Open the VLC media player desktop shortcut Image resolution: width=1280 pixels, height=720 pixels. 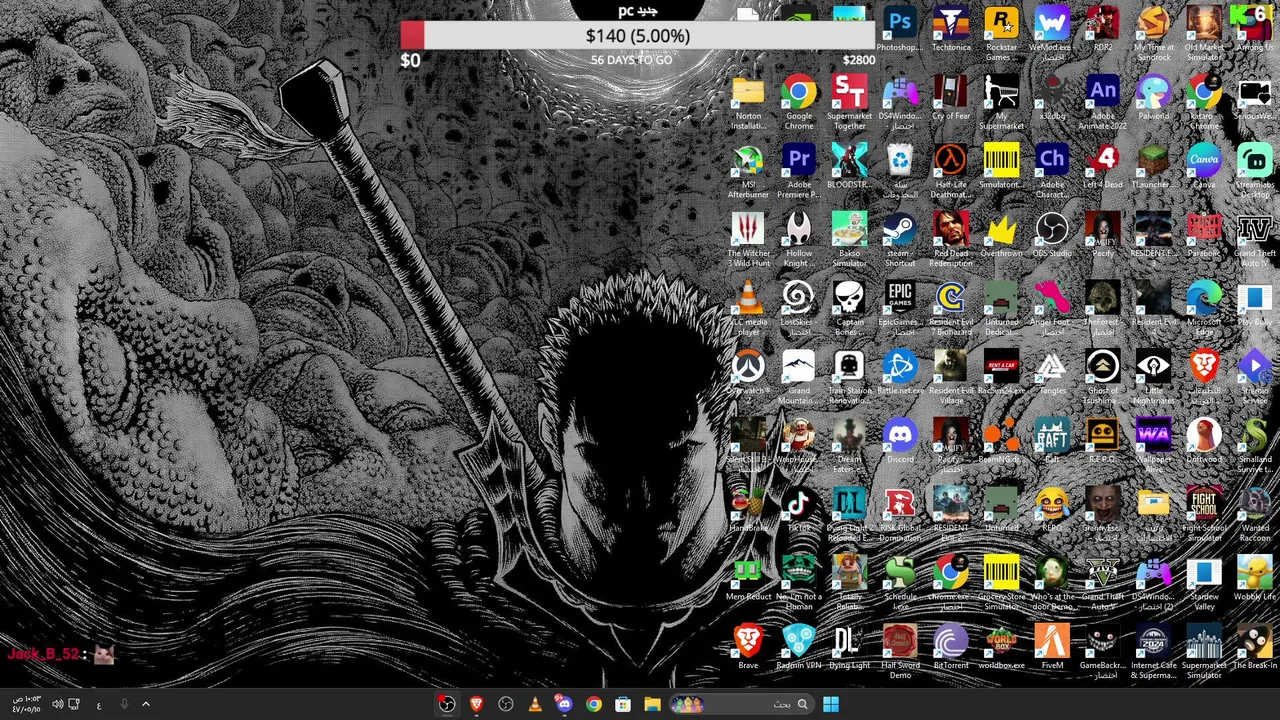point(748,309)
